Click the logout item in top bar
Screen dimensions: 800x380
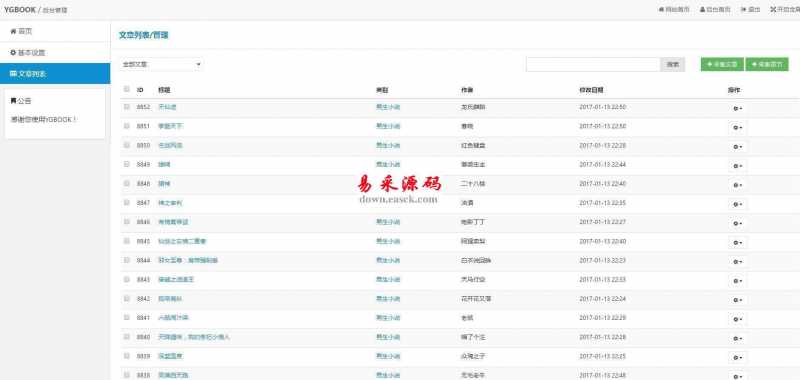tap(751, 9)
